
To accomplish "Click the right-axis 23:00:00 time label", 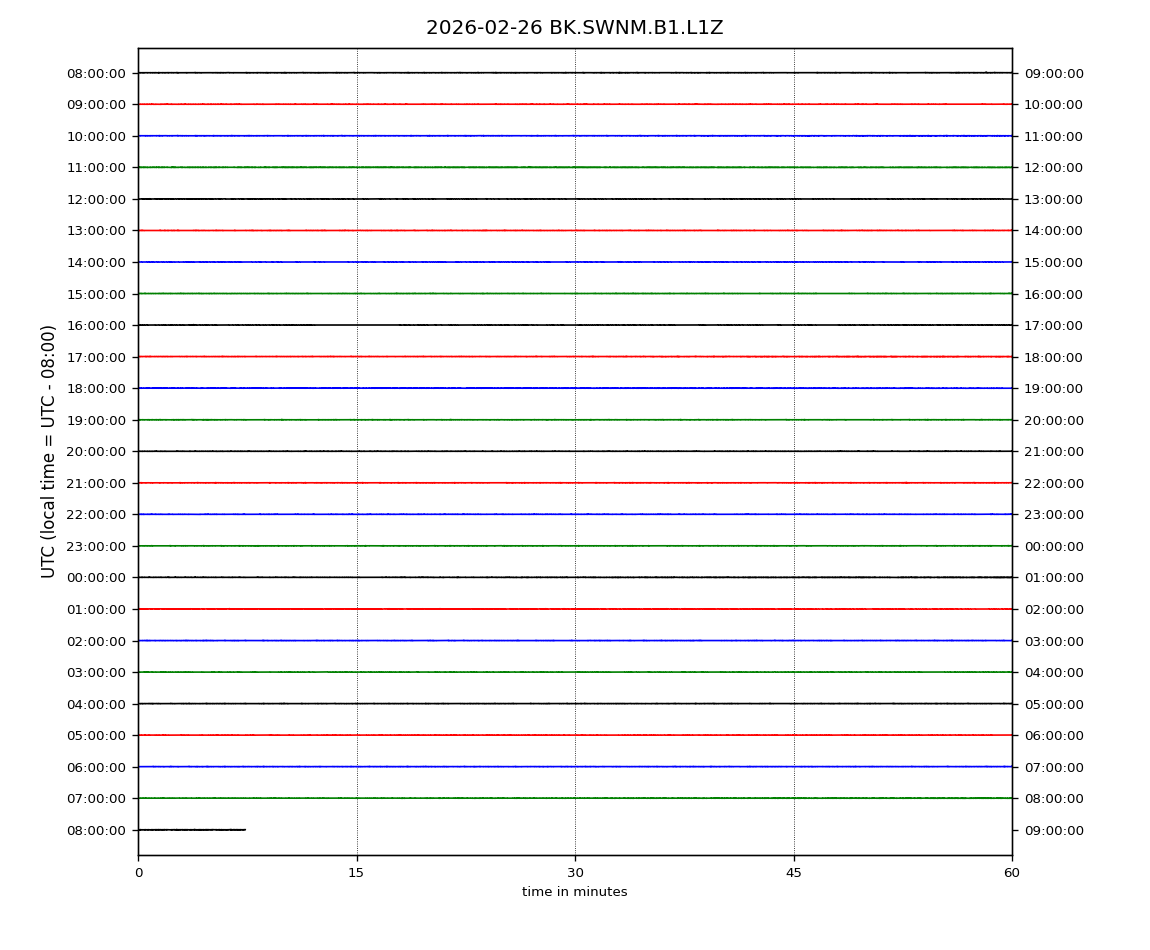I will point(1053,514).
